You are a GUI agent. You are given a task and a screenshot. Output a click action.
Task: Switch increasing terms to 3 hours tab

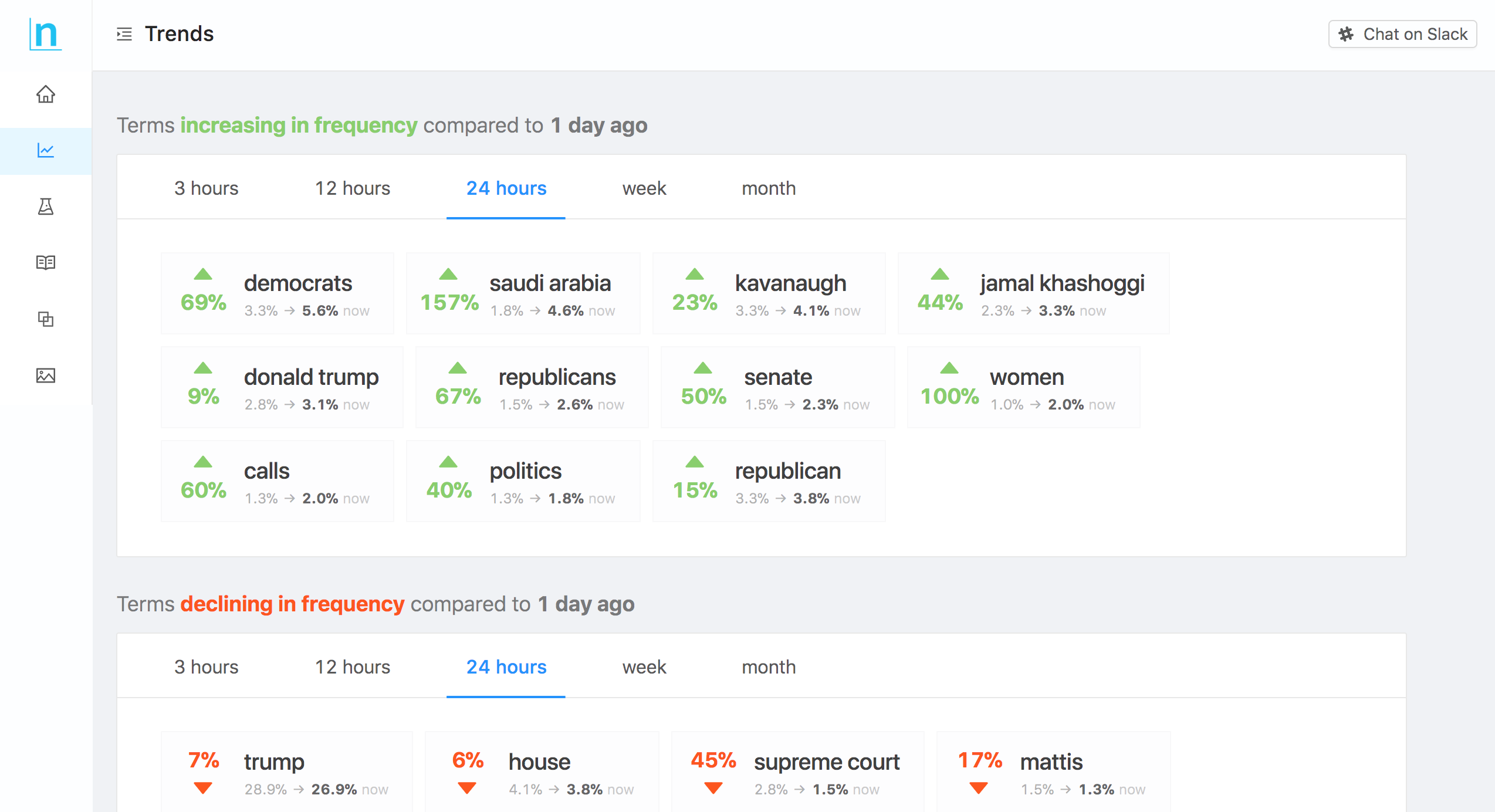[206, 188]
